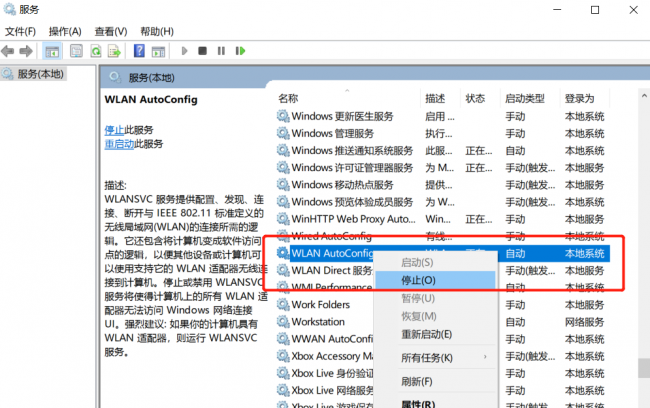
Task: Click gear icon of Xbox Live 网络服务
Action: click(x=283, y=390)
